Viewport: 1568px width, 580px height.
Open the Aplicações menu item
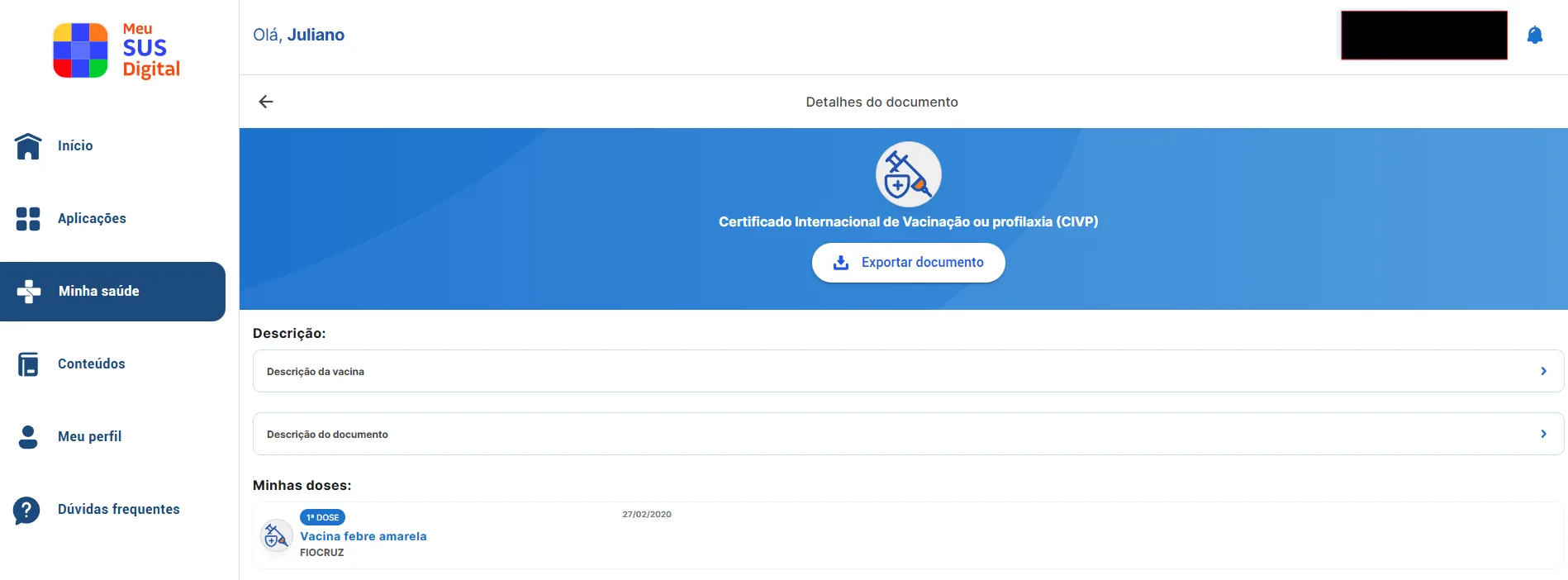tap(92, 219)
